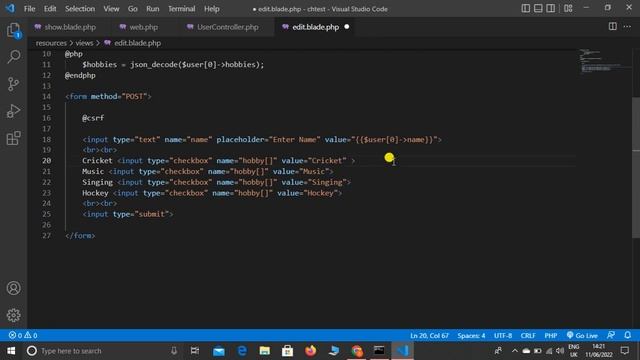Change language mode via PHP
This screenshot has width=640, height=360.
(x=551, y=335)
